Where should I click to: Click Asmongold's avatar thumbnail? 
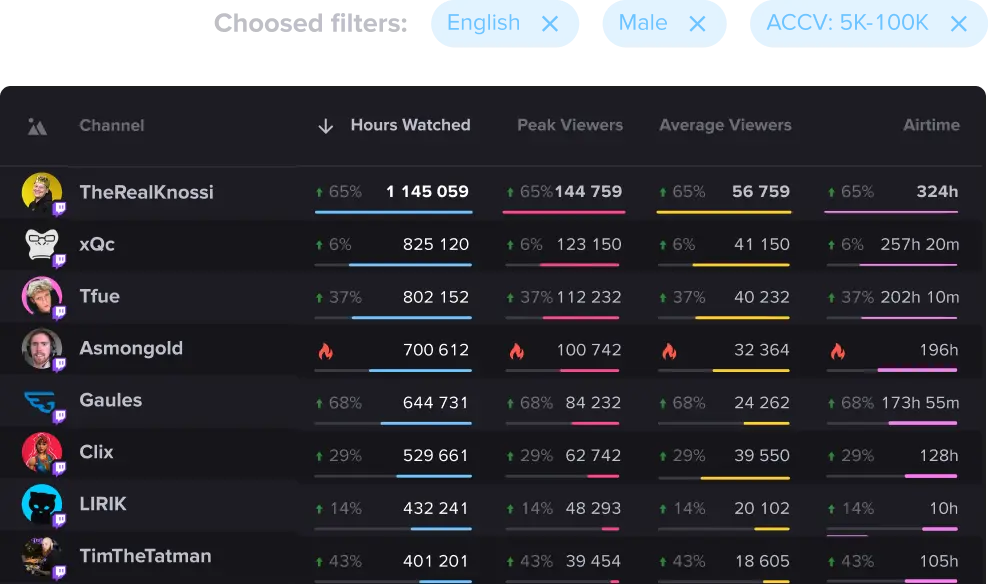[42, 348]
